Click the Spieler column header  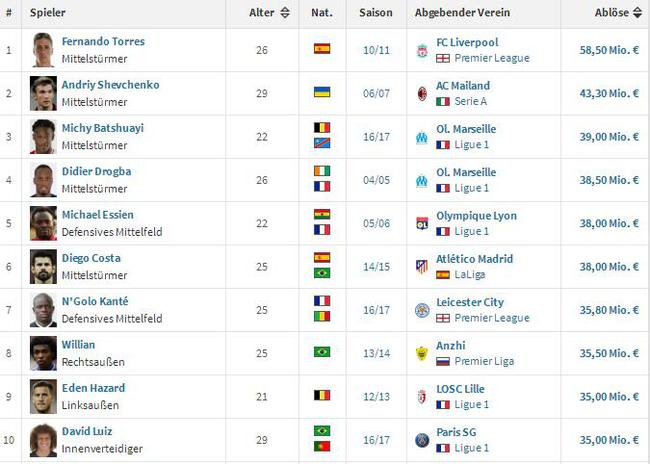[48, 13]
